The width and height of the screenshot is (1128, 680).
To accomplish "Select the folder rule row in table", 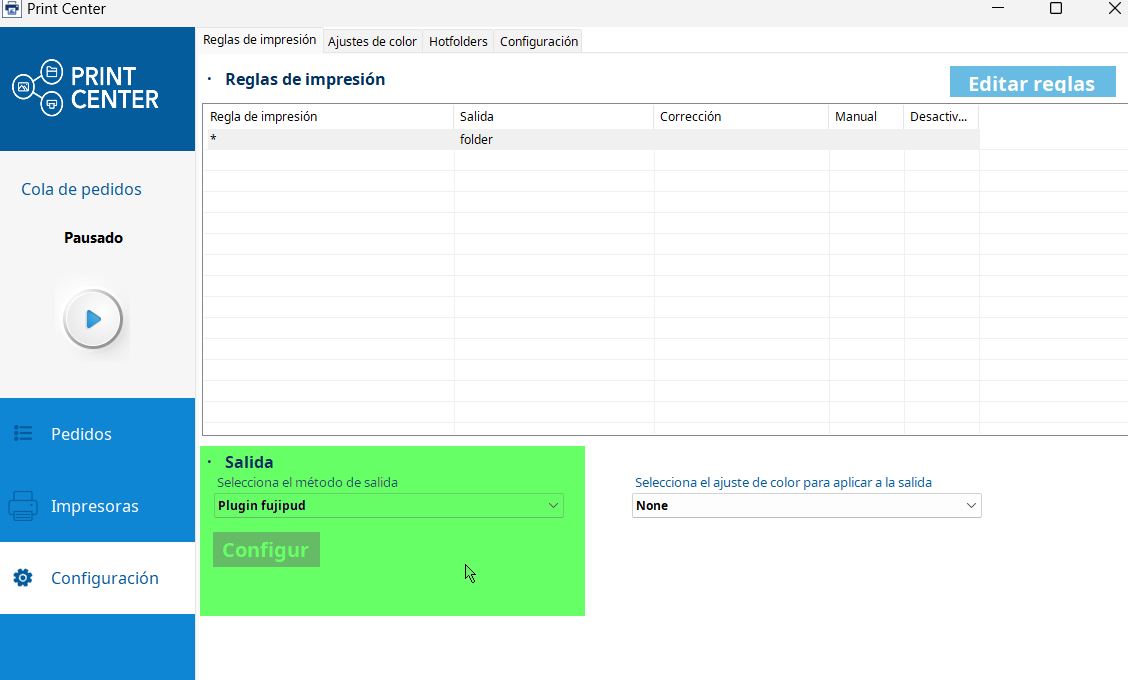I will 476,140.
